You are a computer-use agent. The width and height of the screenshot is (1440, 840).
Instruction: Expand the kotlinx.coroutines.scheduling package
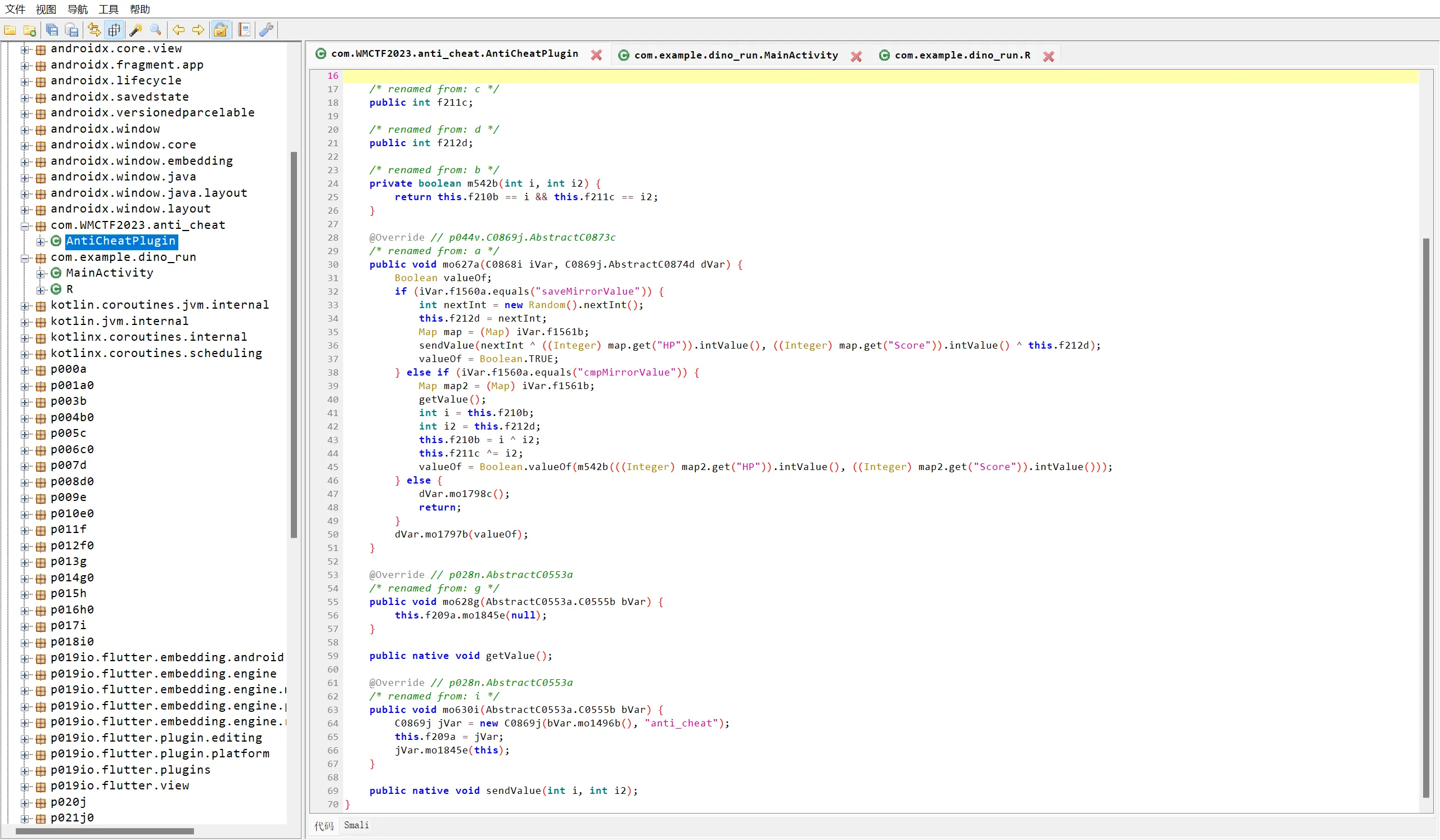(x=25, y=354)
